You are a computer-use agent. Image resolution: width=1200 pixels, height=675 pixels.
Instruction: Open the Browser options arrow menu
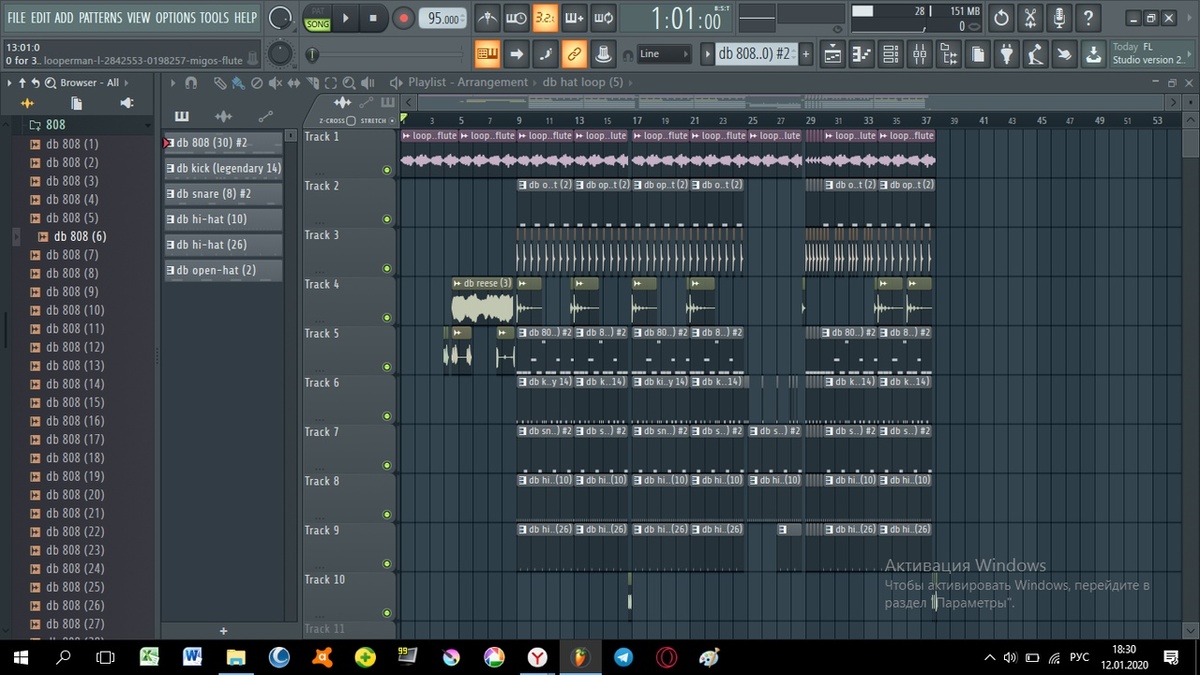11,83
